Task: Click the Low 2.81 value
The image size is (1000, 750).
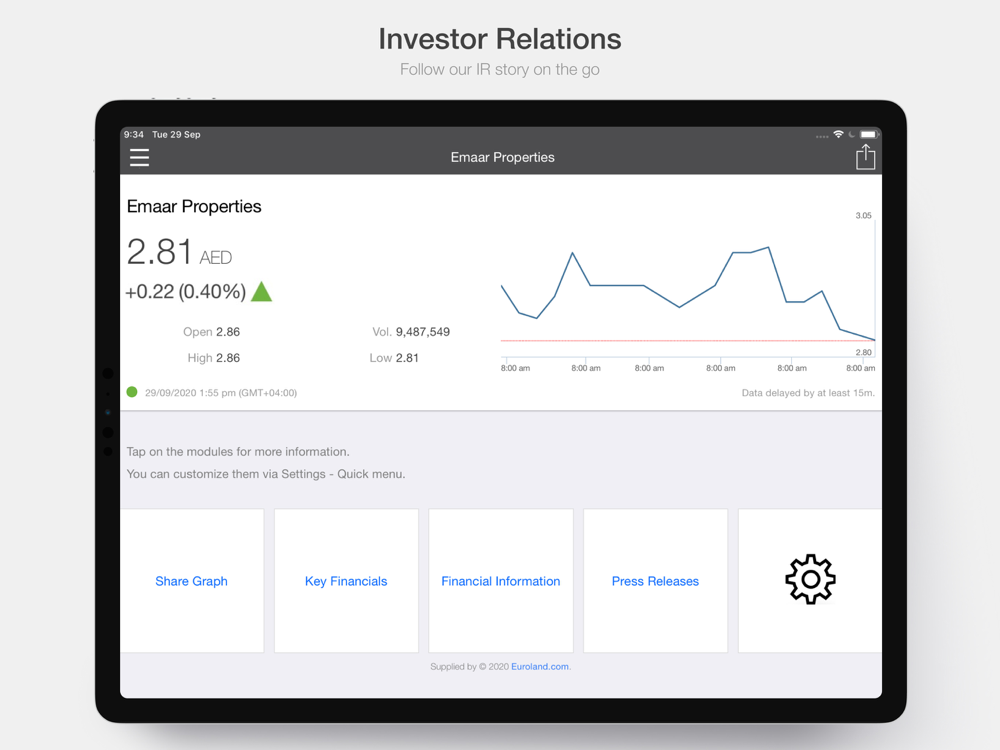Action: click(x=394, y=358)
